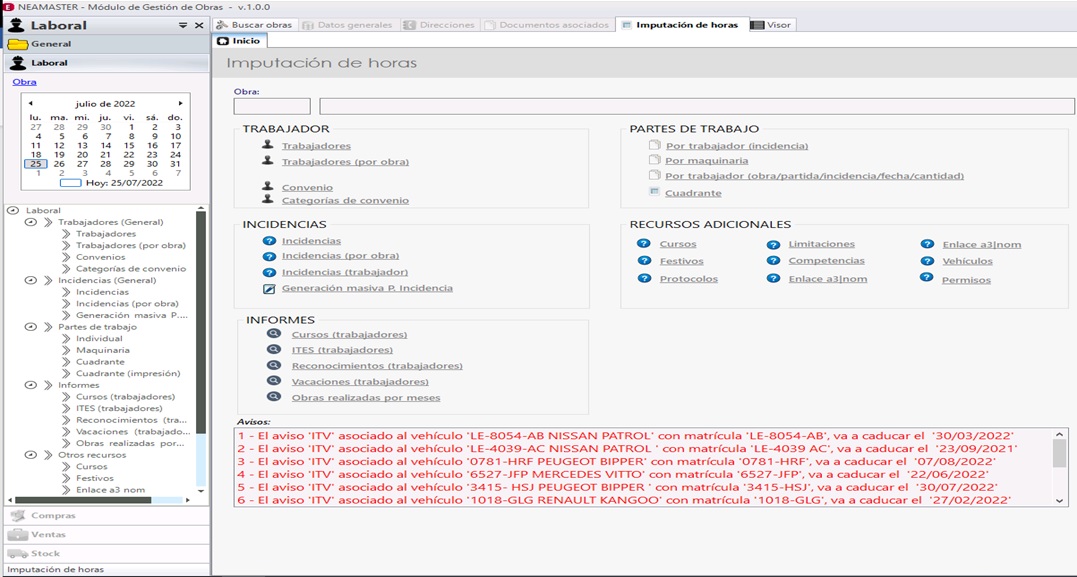Click the cart icon on the Compras bar
1077x577 pixels.
click(17, 516)
